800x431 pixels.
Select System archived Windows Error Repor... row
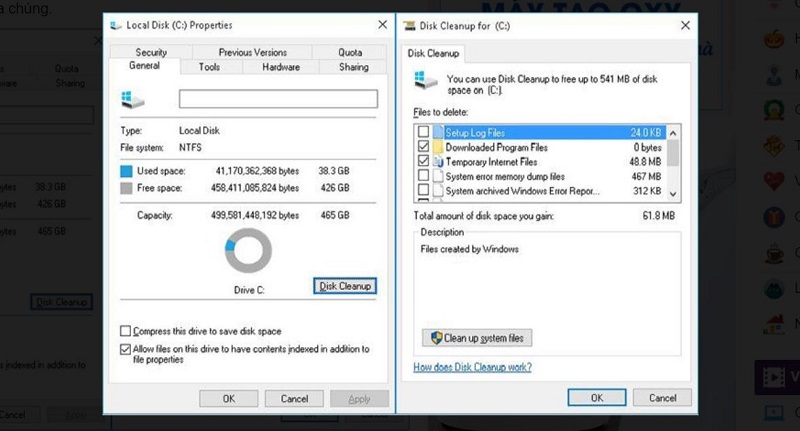pos(540,191)
